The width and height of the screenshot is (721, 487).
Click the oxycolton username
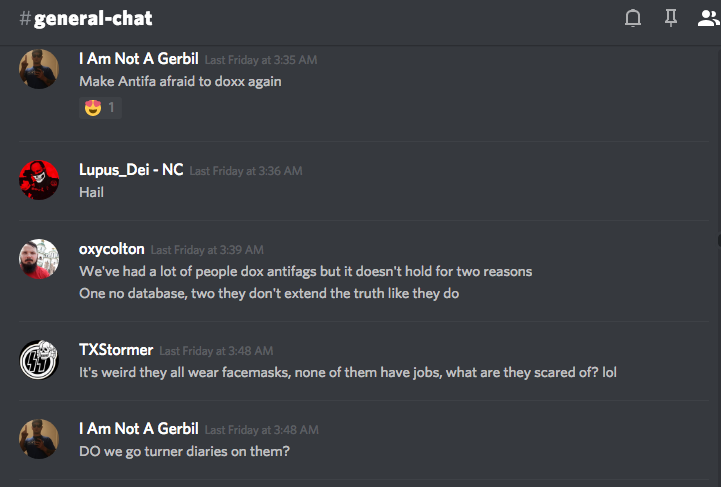(112, 249)
